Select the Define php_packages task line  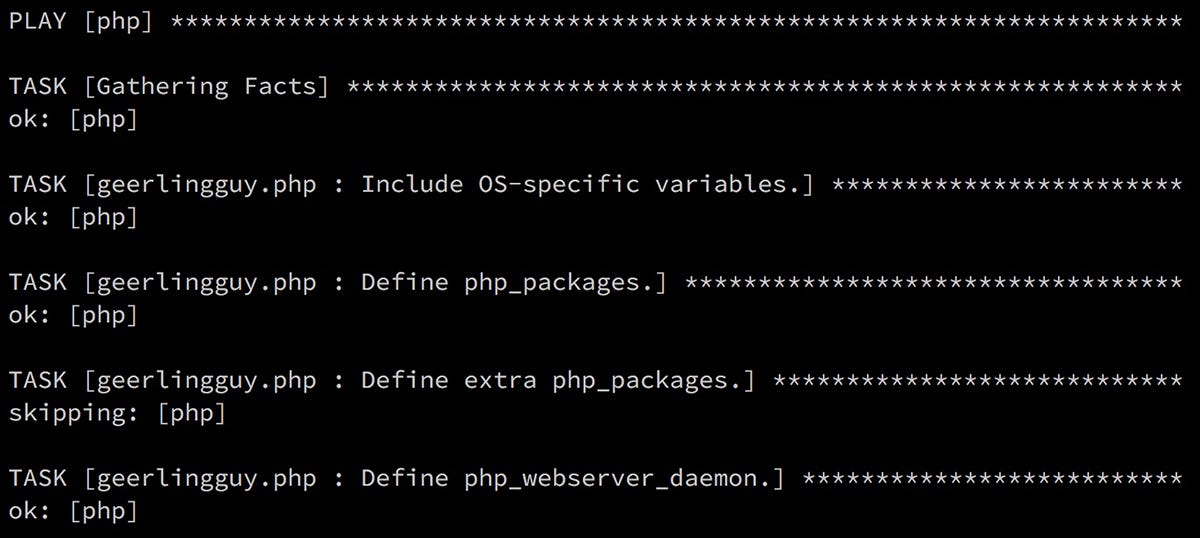pos(596,283)
